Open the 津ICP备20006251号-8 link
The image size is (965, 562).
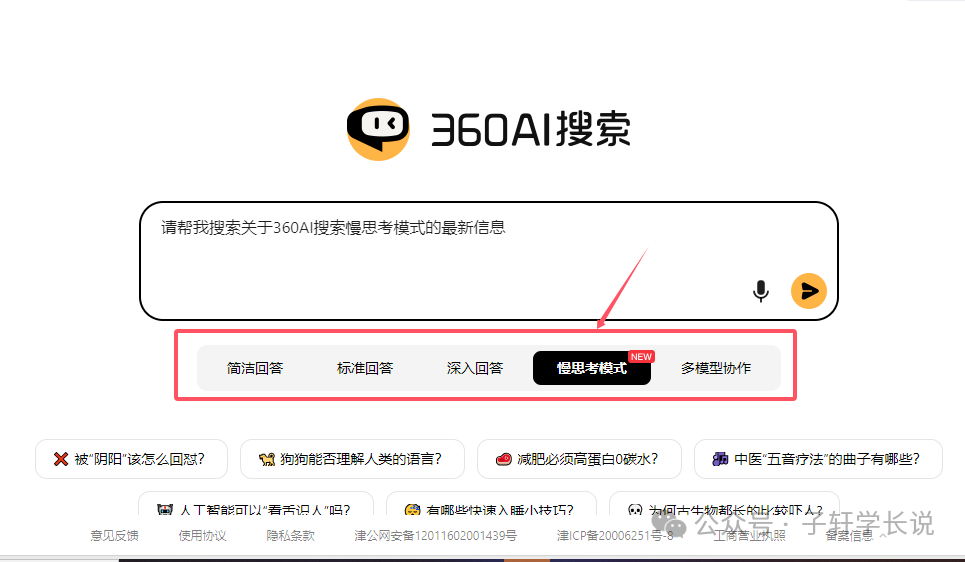(615, 536)
